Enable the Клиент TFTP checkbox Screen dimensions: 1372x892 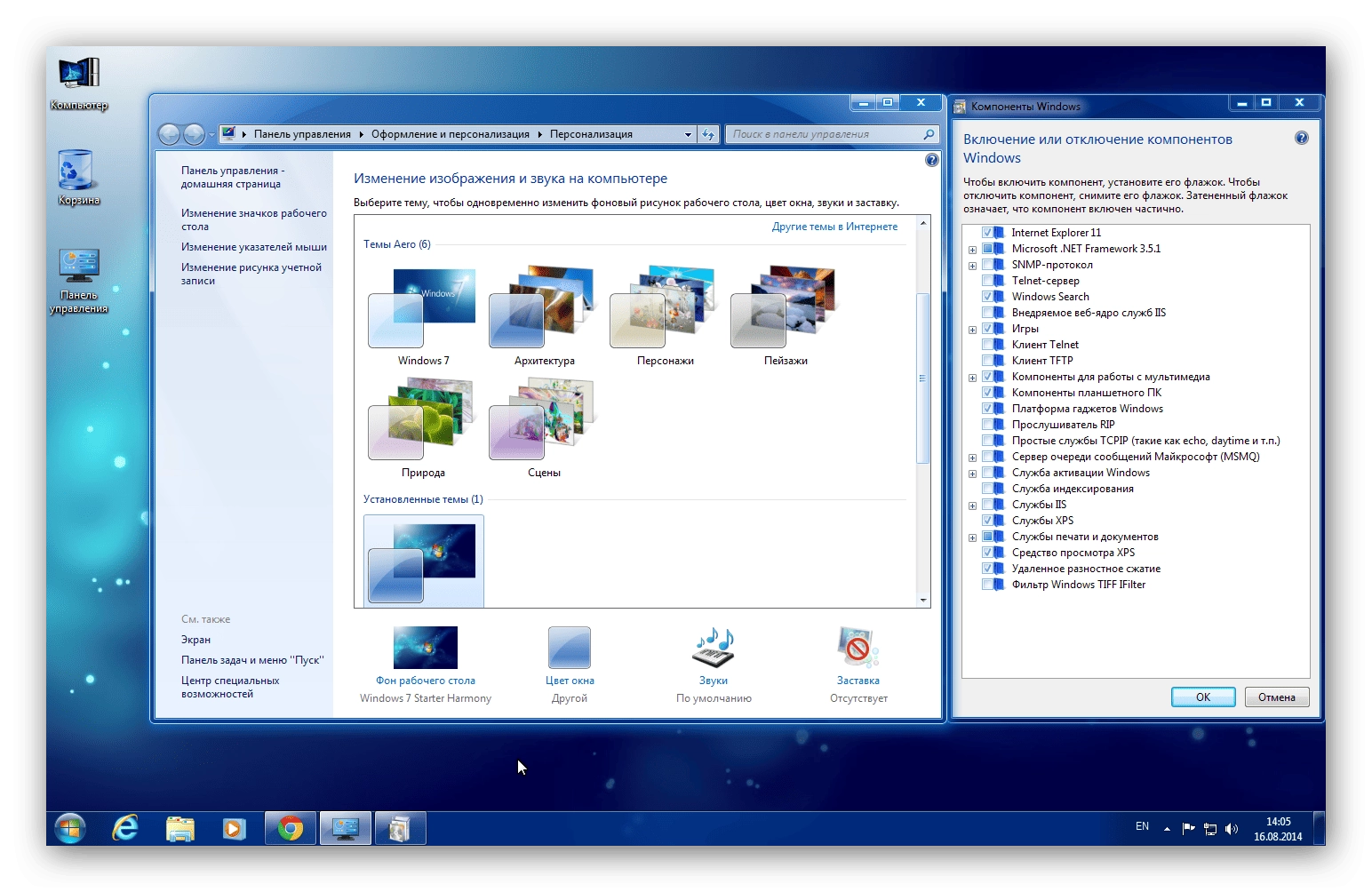click(x=987, y=361)
